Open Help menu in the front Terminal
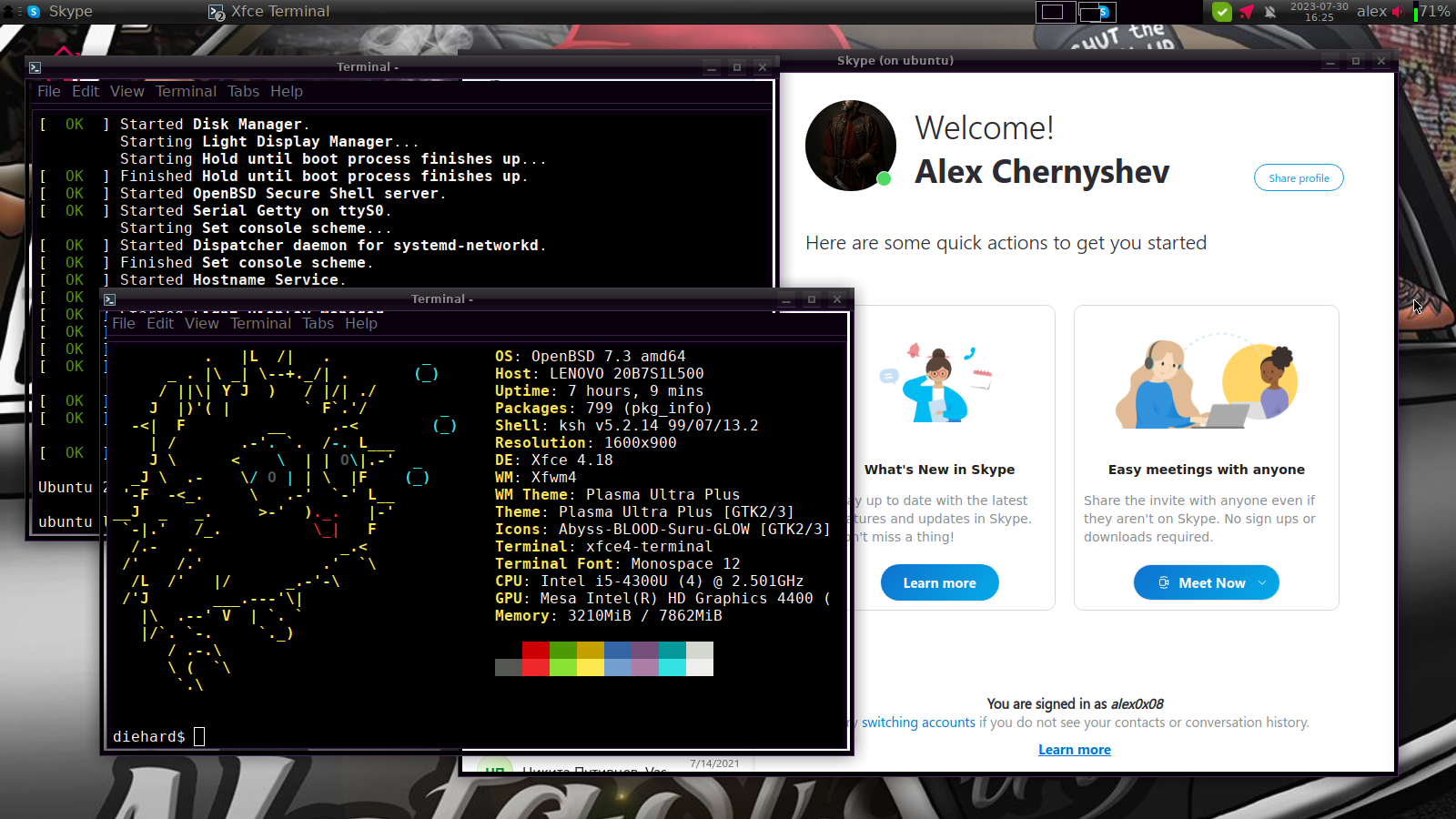Screen dimensions: 1456x819 tap(361, 323)
